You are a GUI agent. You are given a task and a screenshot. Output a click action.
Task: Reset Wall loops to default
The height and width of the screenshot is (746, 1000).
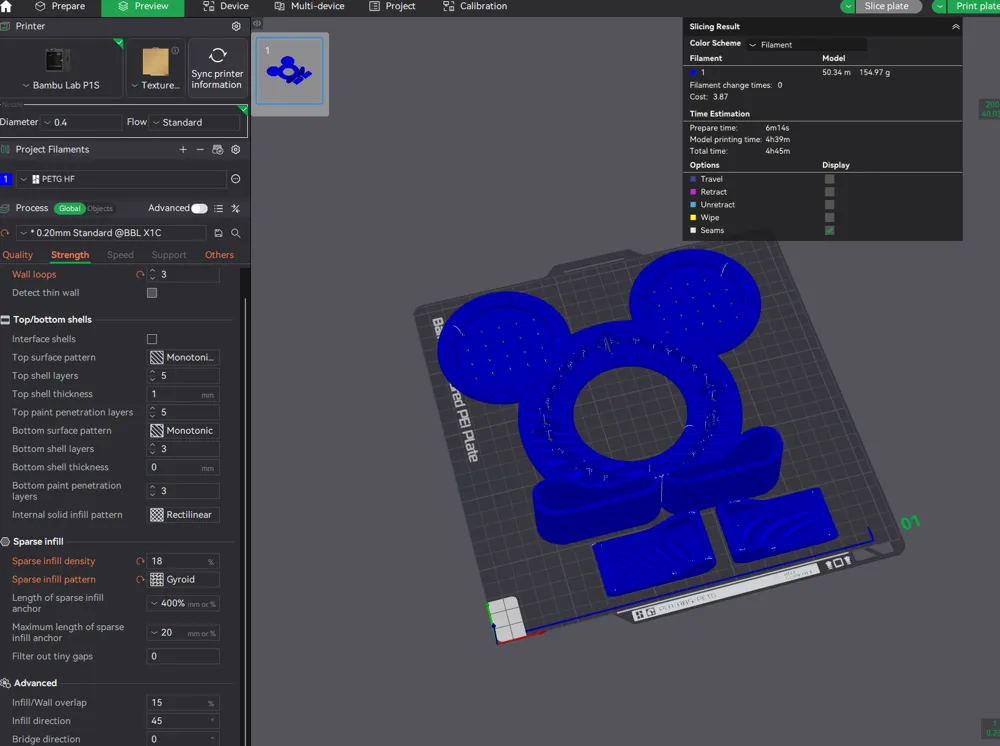(140, 275)
